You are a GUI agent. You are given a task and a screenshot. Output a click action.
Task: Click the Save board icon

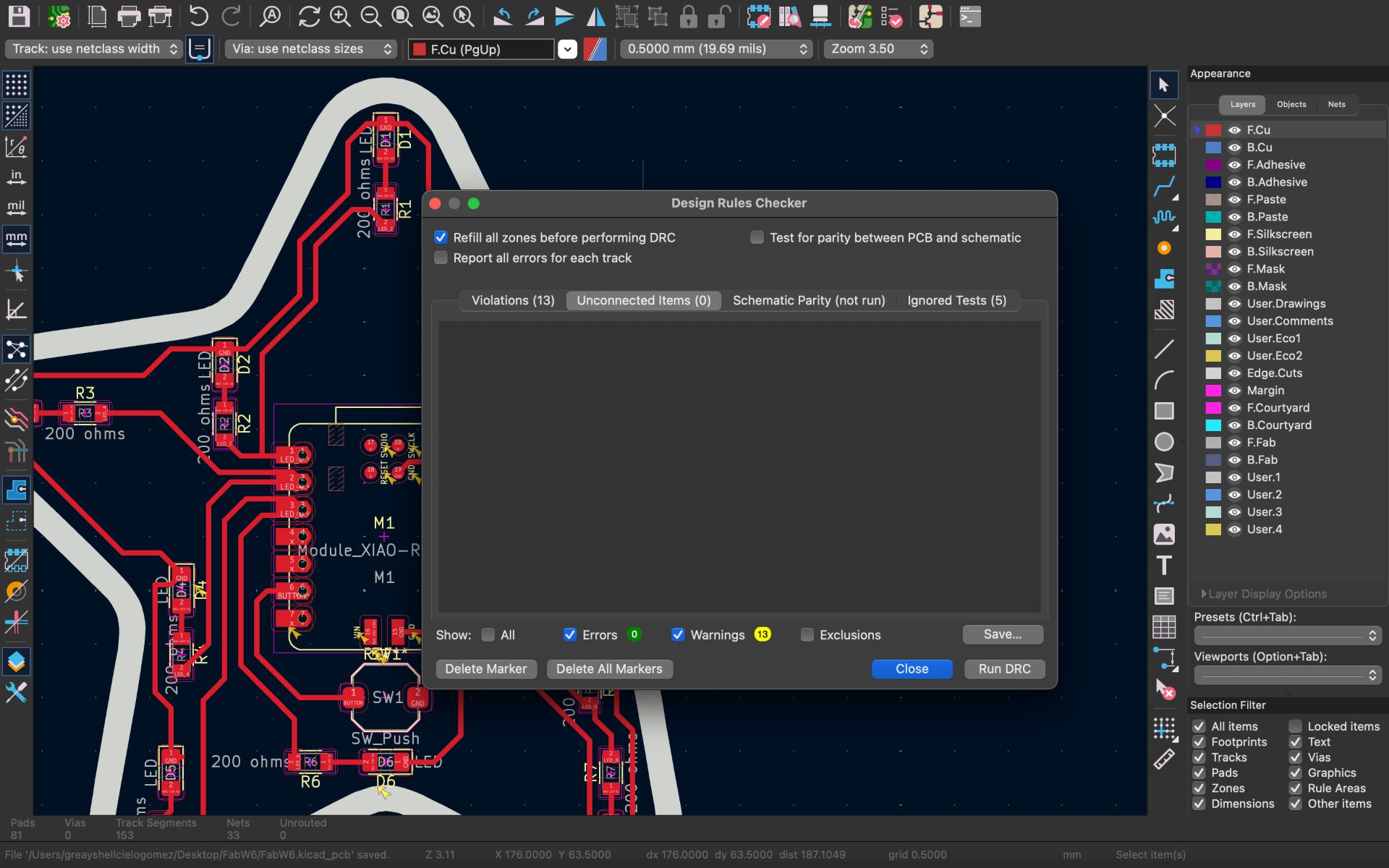[x=20, y=16]
